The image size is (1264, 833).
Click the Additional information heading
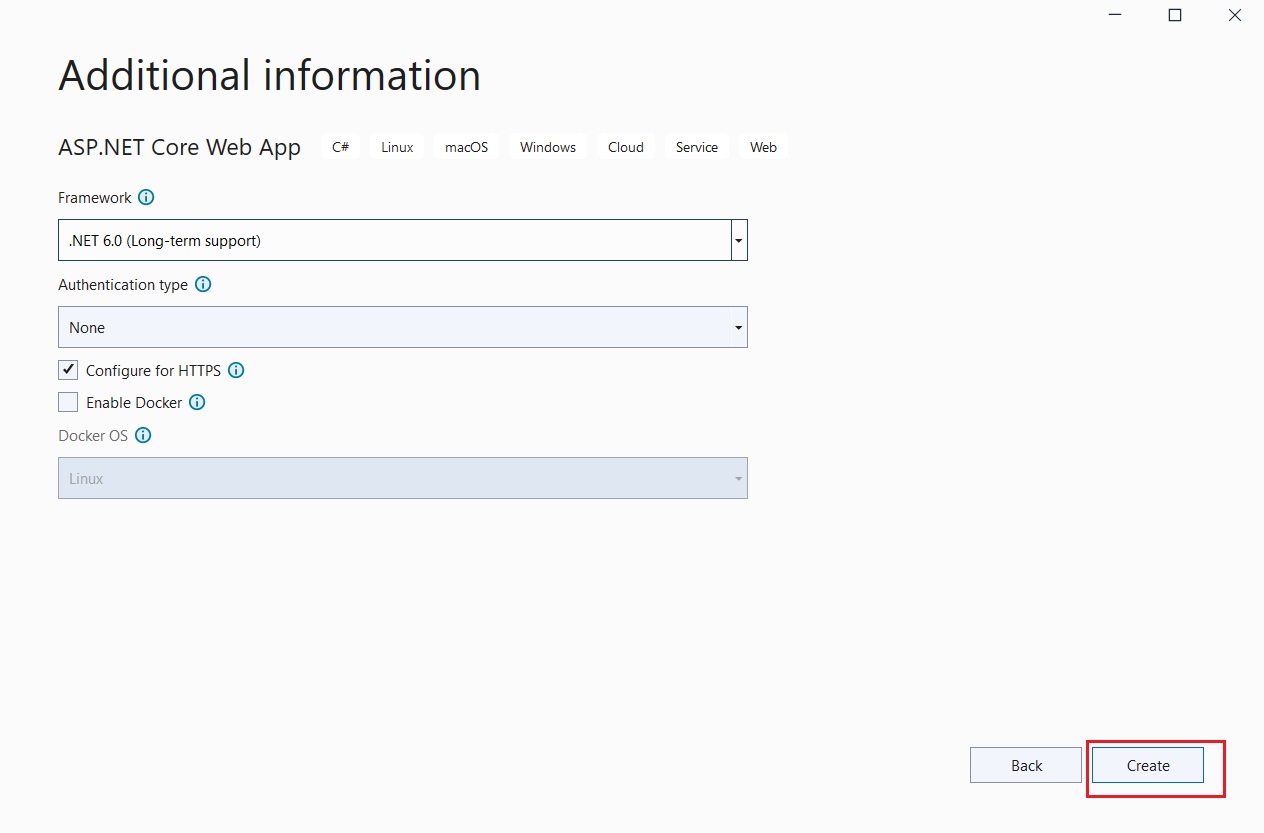click(270, 76)
